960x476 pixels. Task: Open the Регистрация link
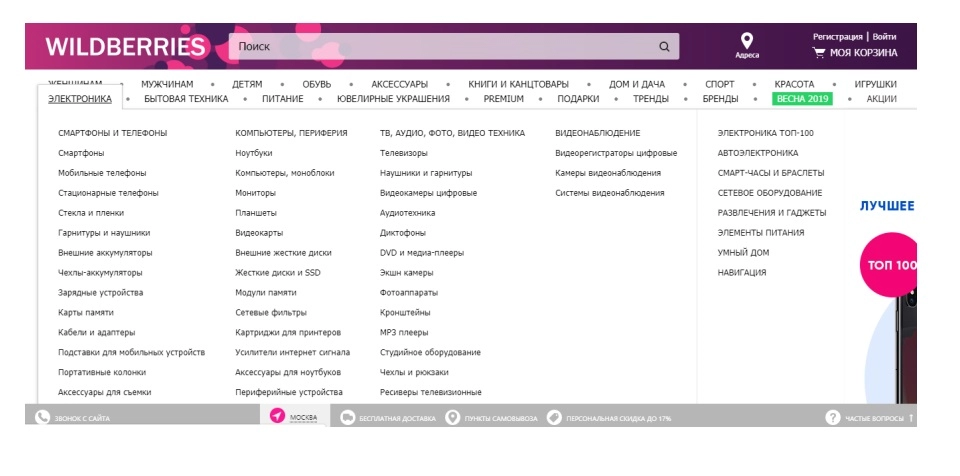[x=838, y=37]
